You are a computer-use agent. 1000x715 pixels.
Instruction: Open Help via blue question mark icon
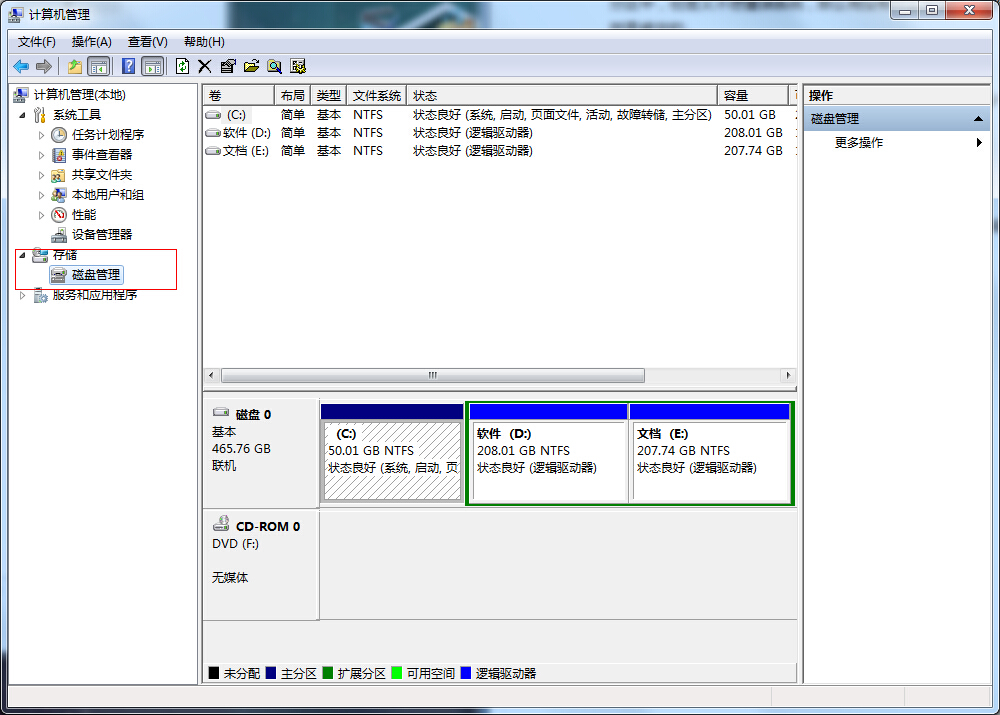point(128,66)
